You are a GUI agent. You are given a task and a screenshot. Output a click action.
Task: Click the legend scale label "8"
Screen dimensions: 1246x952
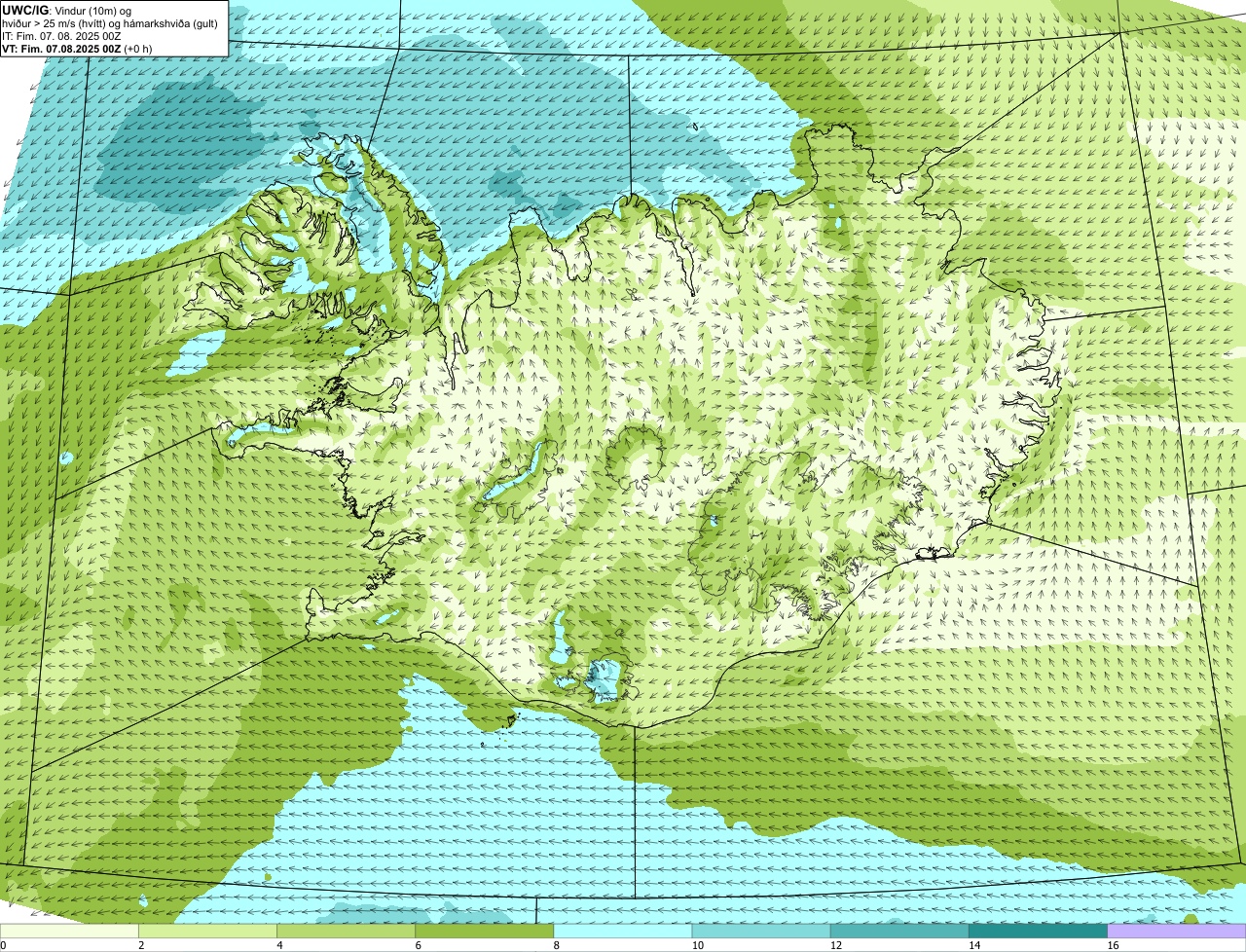[x=556, y=945]
